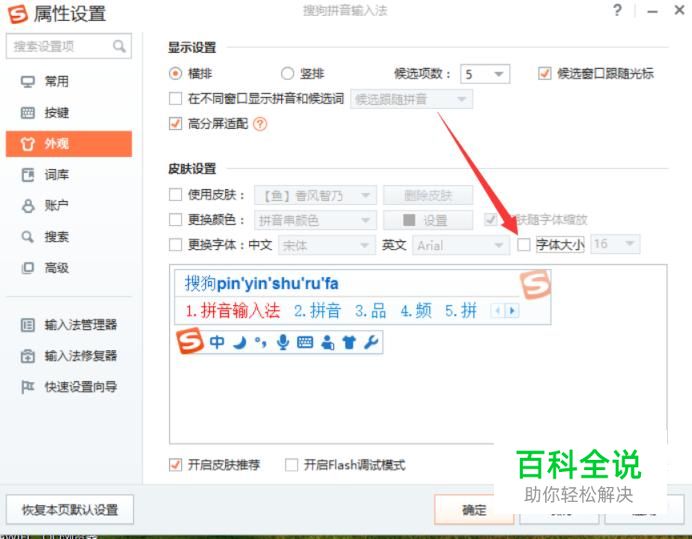Open the 候选跟随拼音 dropdown

411,99
